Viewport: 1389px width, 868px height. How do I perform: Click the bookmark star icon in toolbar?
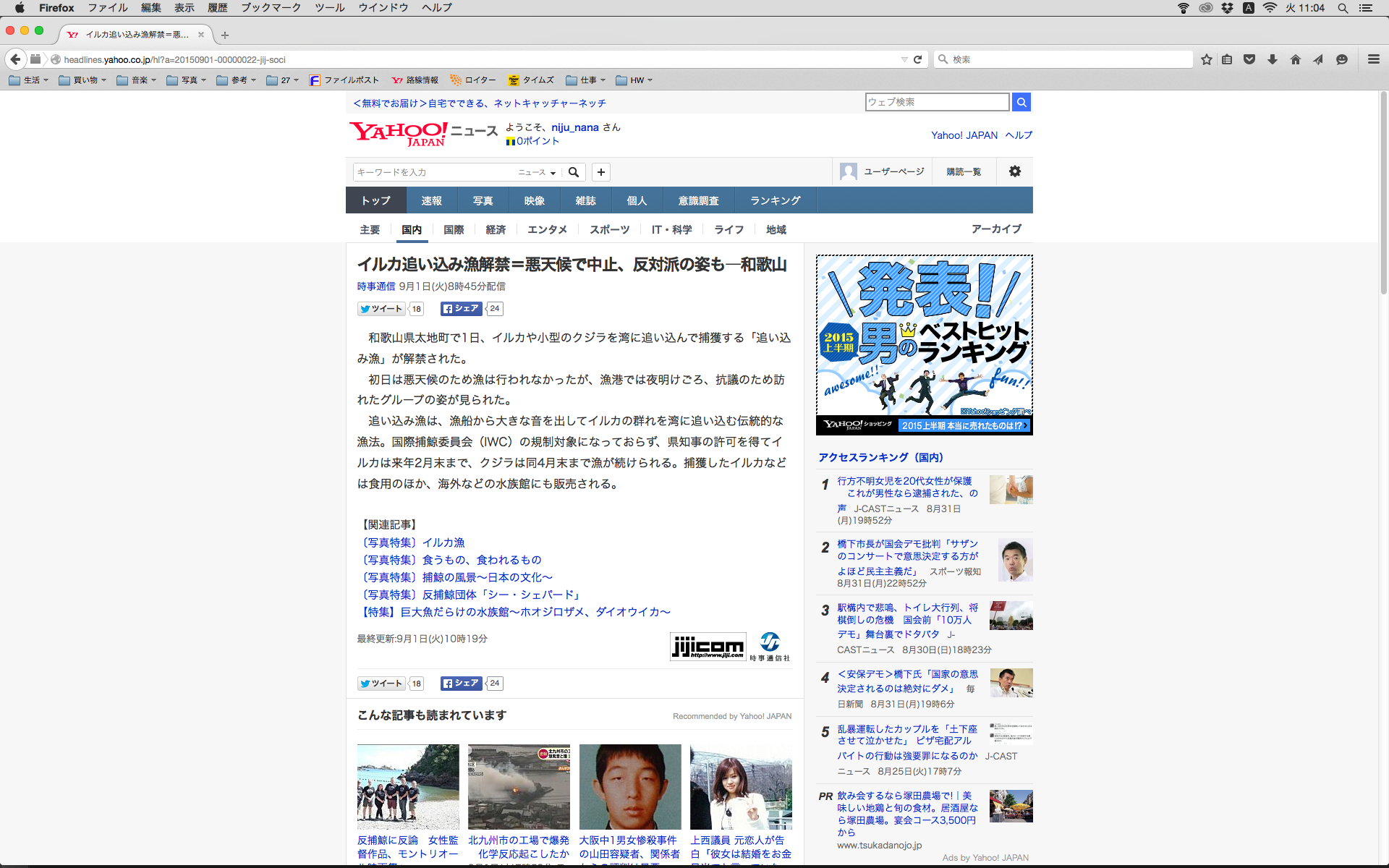click(x=1206, y=59)
